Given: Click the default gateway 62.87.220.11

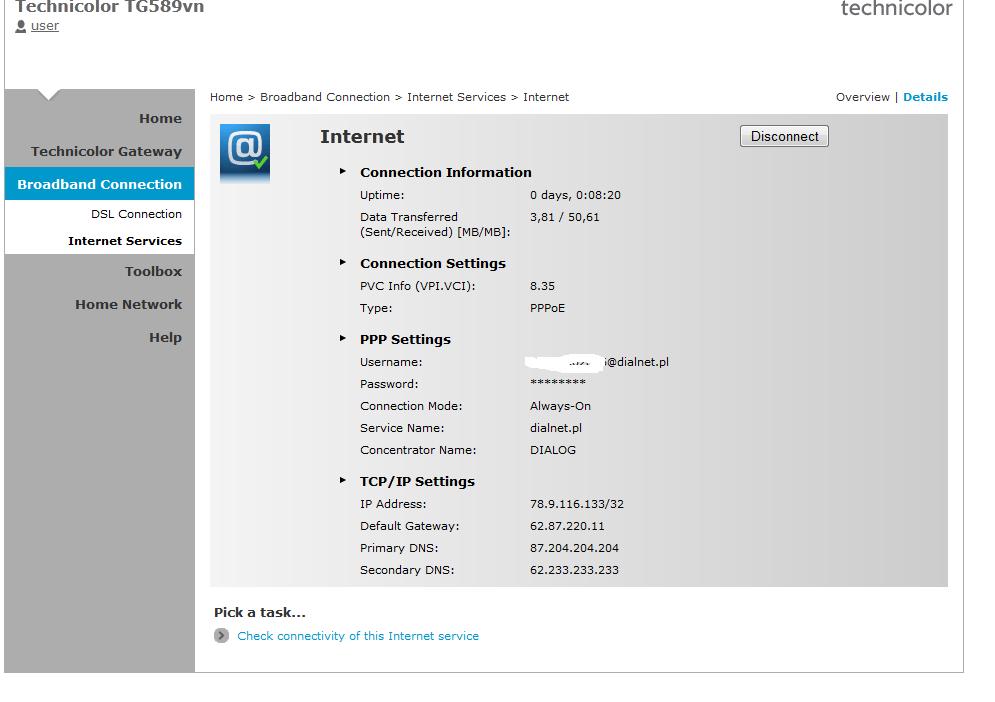Looking at the screenshot, I should [567, 526].
